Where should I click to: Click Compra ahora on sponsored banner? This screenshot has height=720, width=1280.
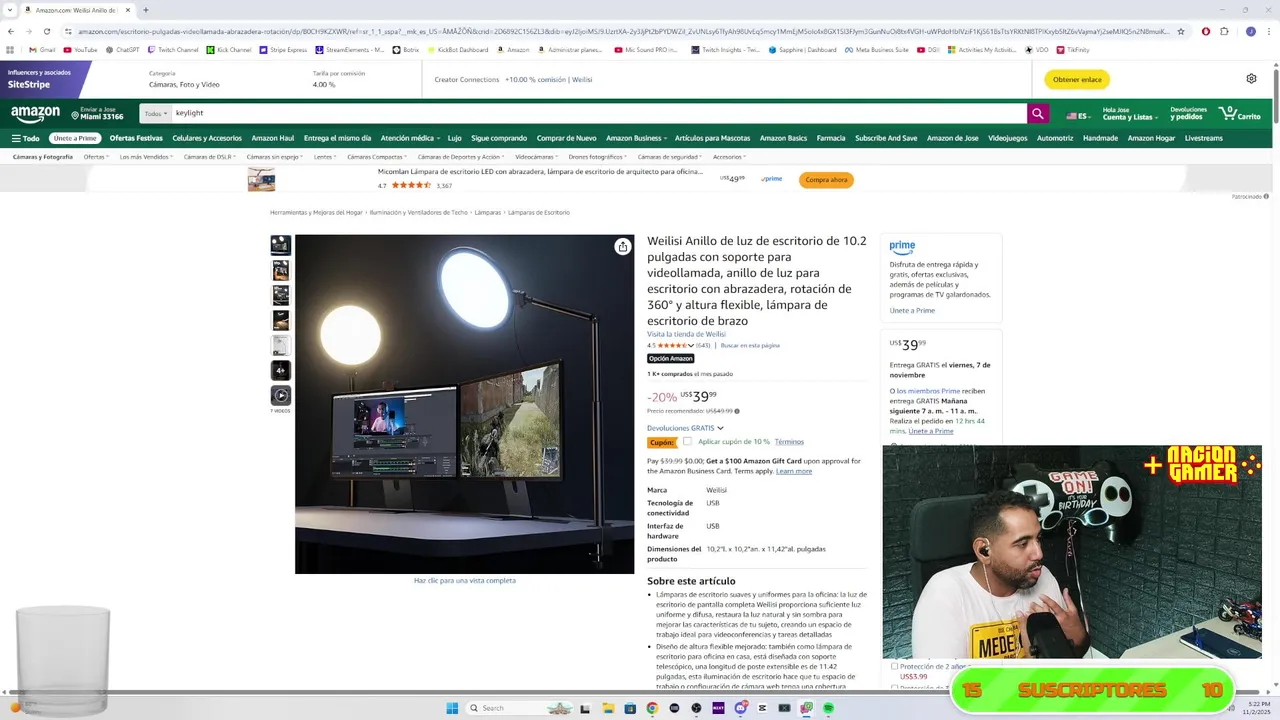[826, 180]
